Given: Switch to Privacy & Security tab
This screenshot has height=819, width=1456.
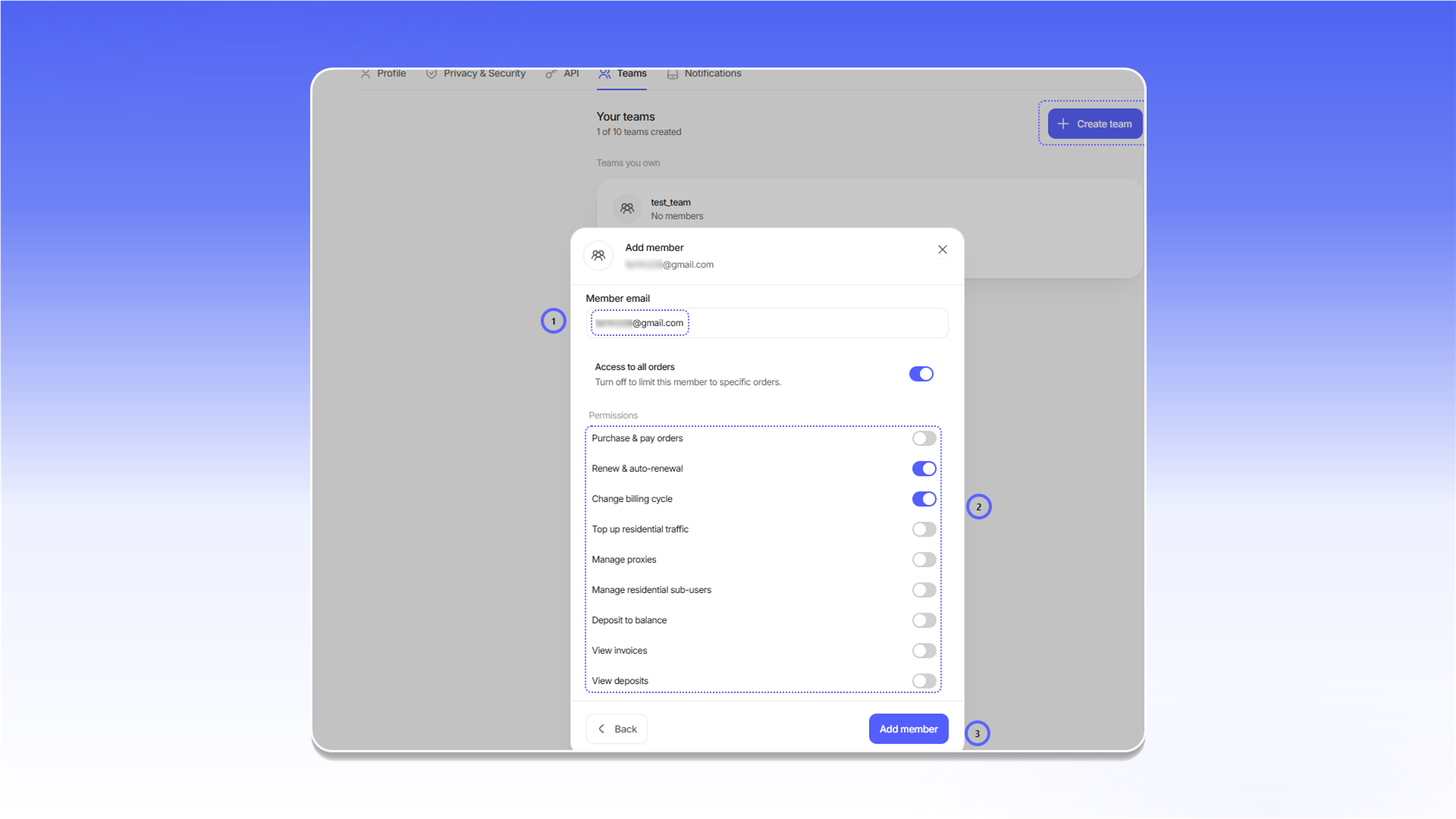Looking at the screenshot, I should [x=475, y=74].
